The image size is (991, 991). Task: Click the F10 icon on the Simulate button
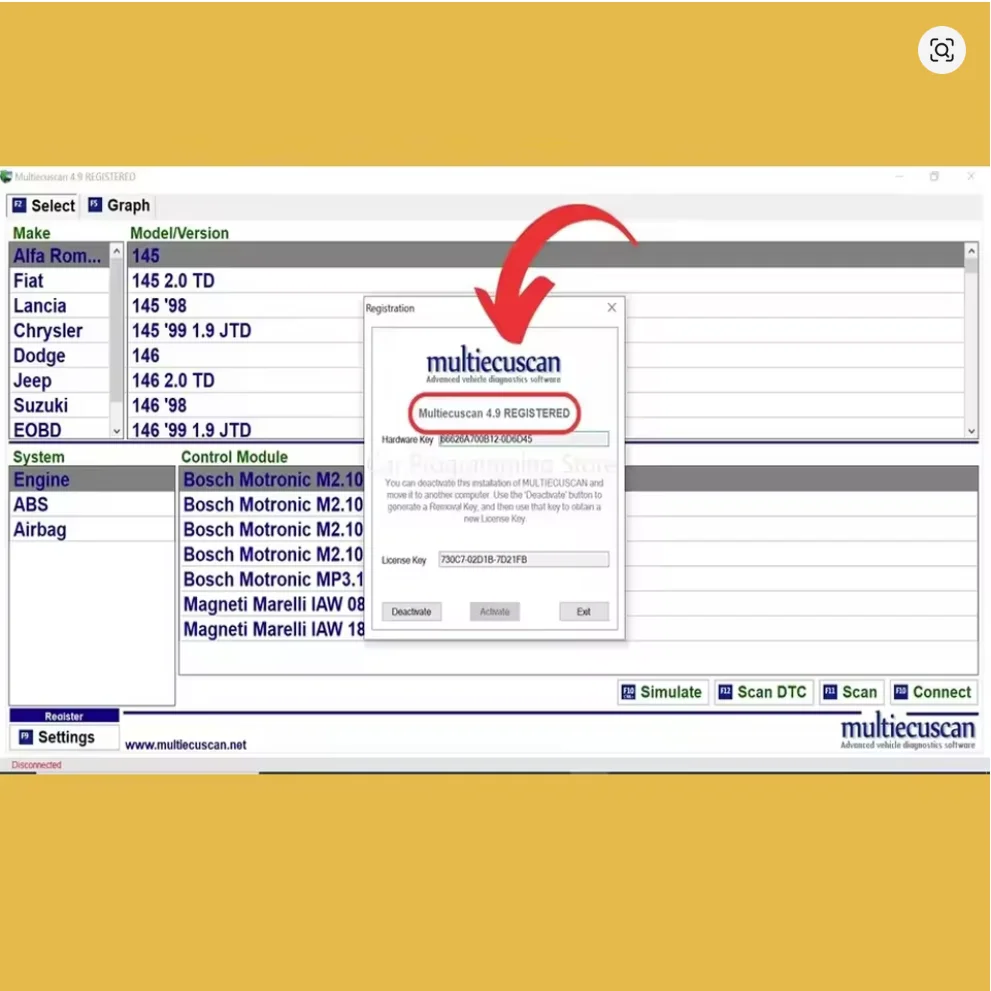tap(628, 692)
